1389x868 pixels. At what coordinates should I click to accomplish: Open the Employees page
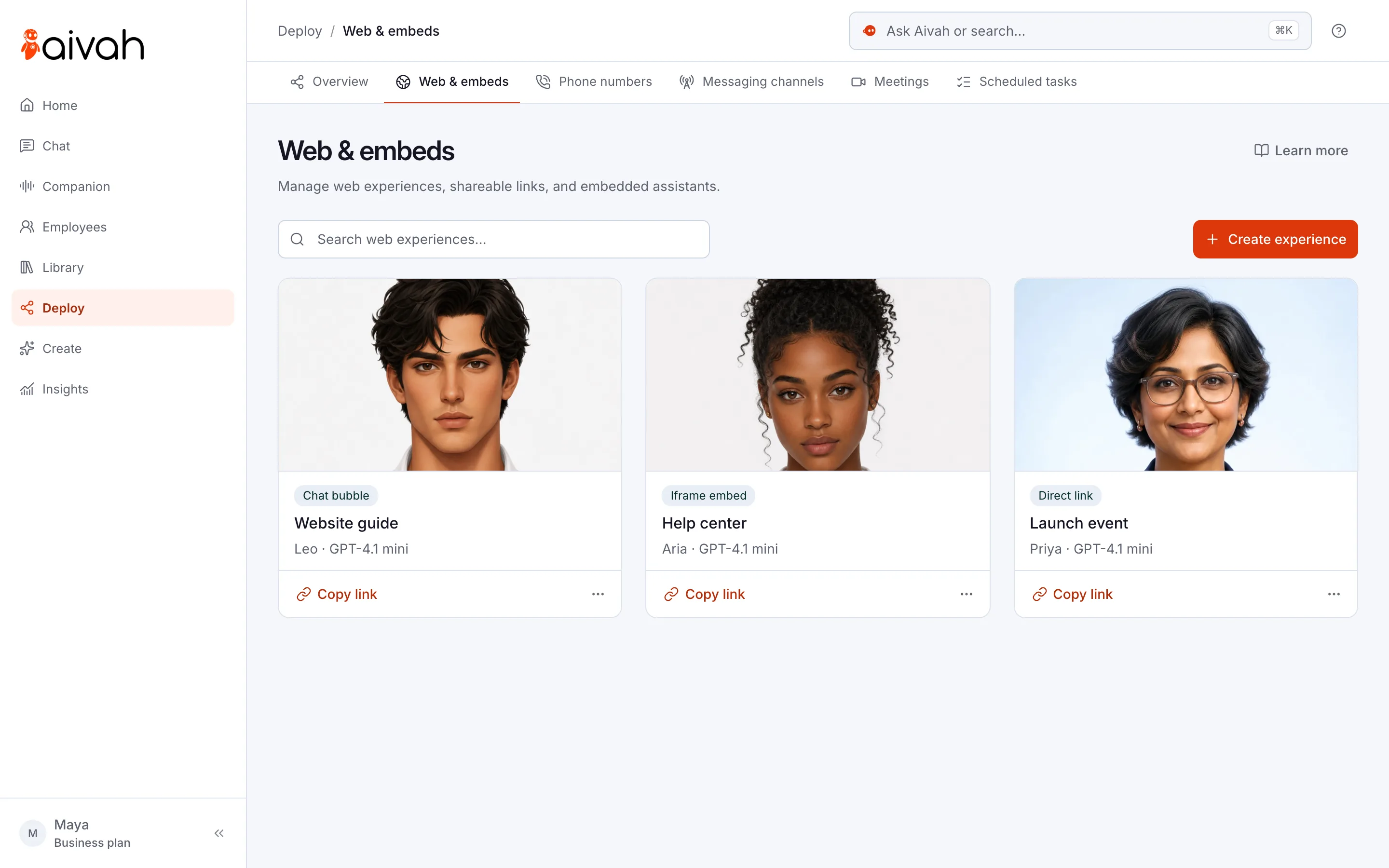pos(123,227)
